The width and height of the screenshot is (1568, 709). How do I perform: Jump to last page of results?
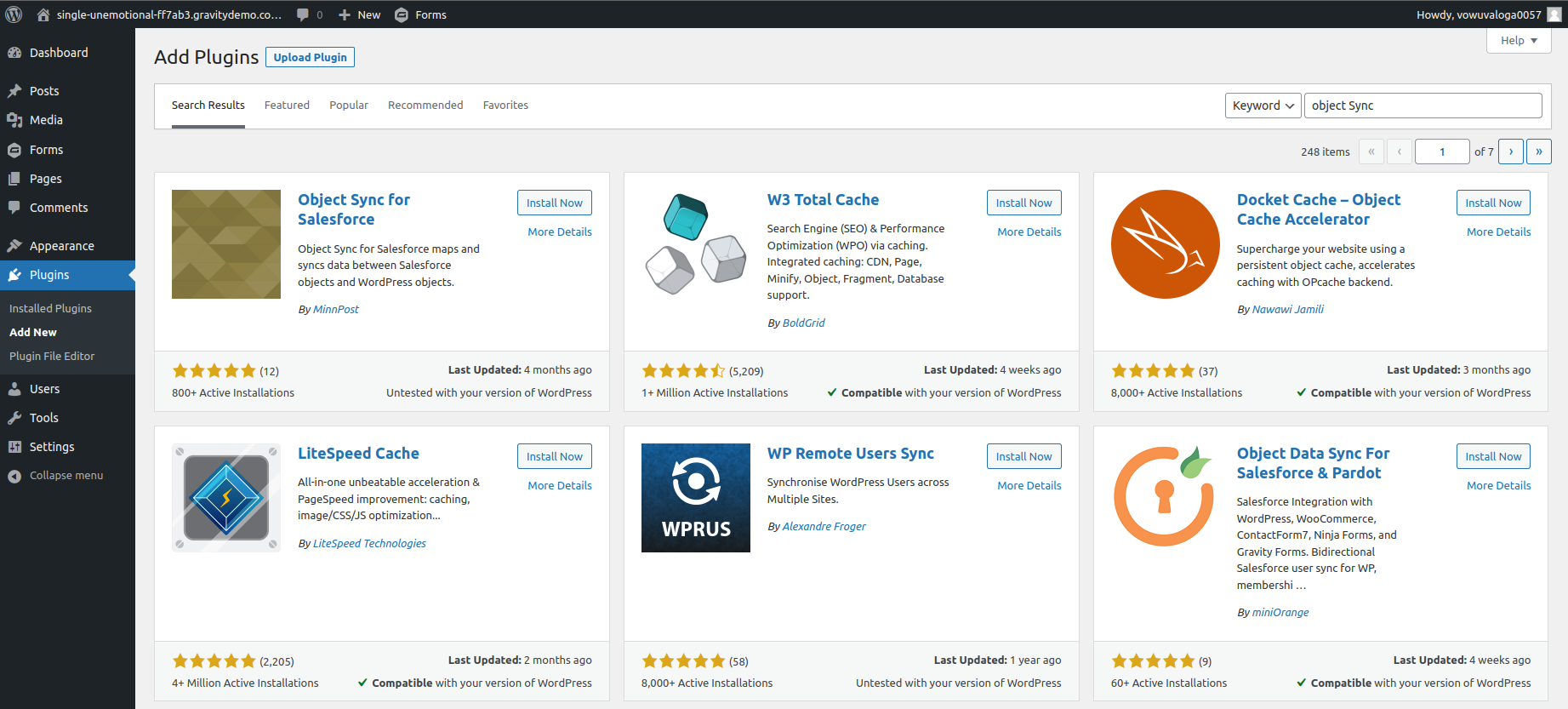pyautogui.click(x=1539, y=152)
